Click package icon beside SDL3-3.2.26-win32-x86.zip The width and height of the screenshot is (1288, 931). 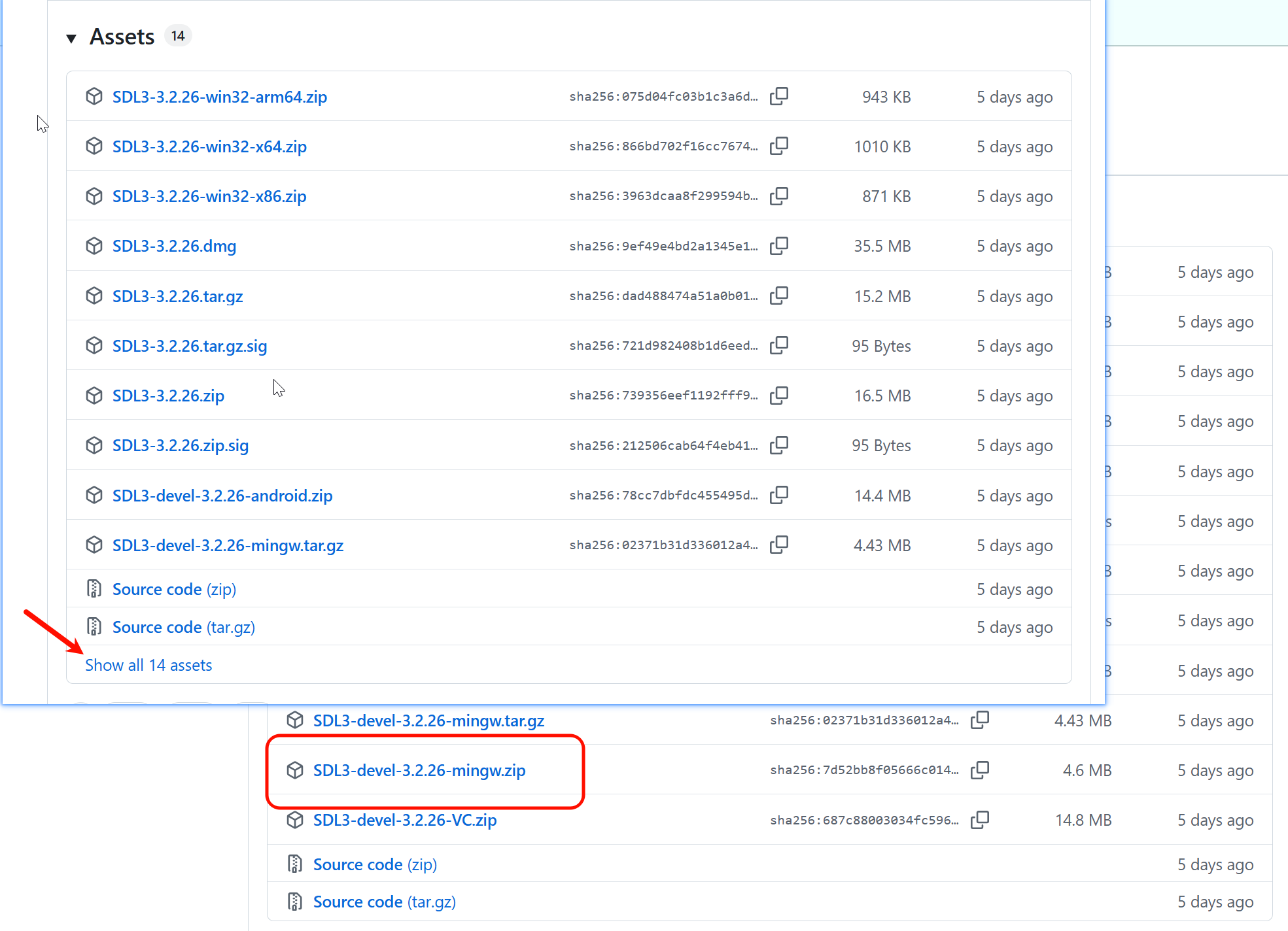tap(94, 196)
